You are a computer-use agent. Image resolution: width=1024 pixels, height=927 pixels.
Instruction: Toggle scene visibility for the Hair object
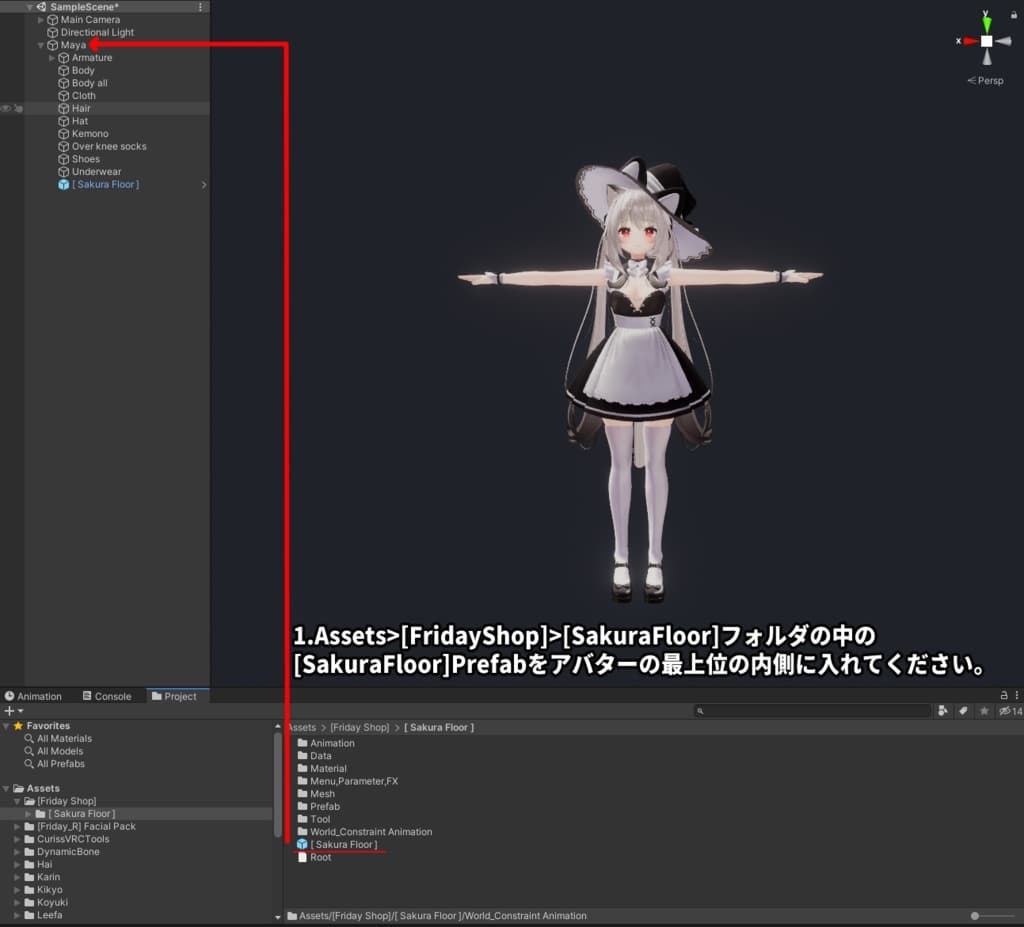pyautogui.click(x=6, y=108)
